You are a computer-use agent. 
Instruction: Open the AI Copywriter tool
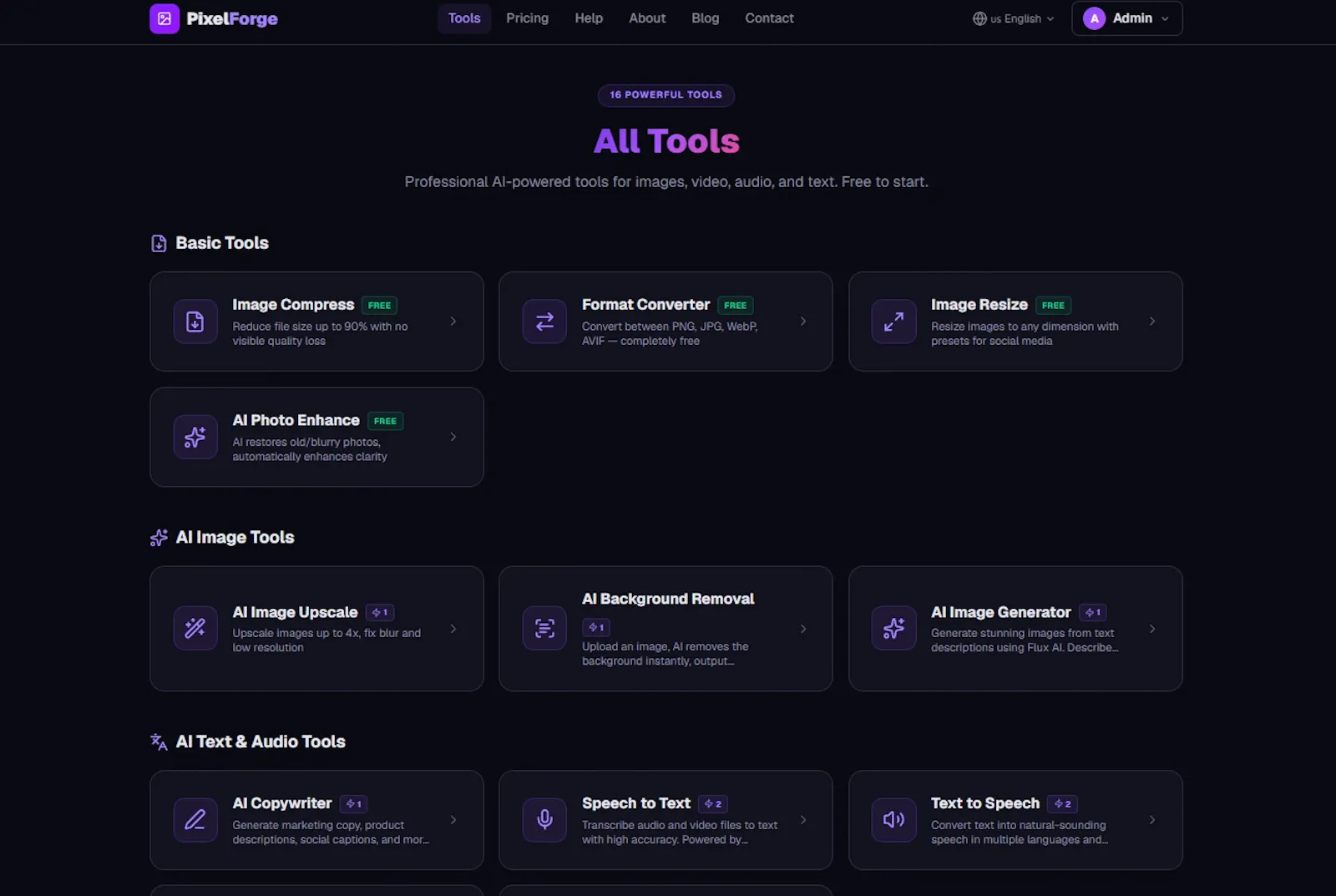pos(316,820)
